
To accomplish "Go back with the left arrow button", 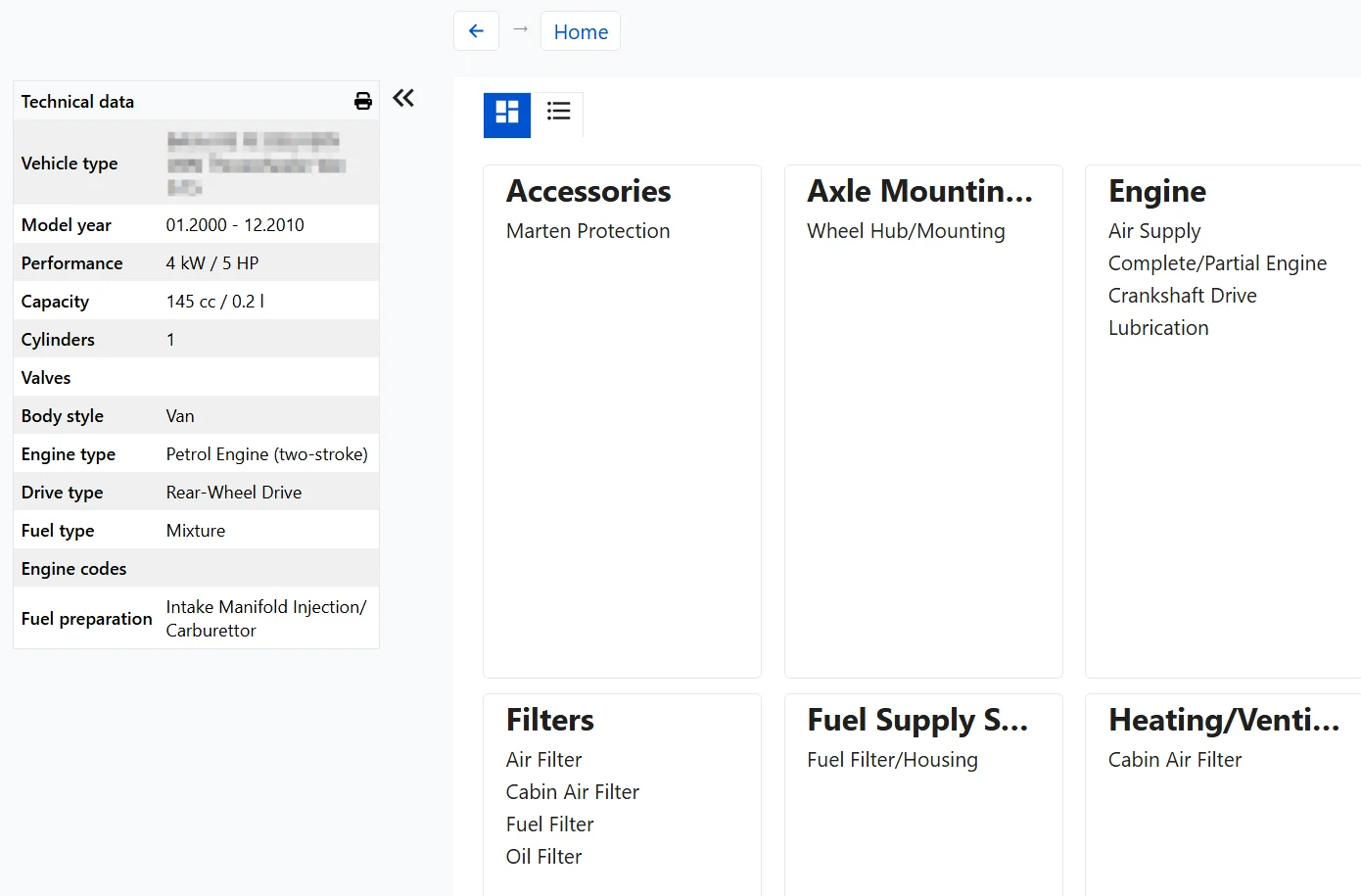I will click(476, 31).
